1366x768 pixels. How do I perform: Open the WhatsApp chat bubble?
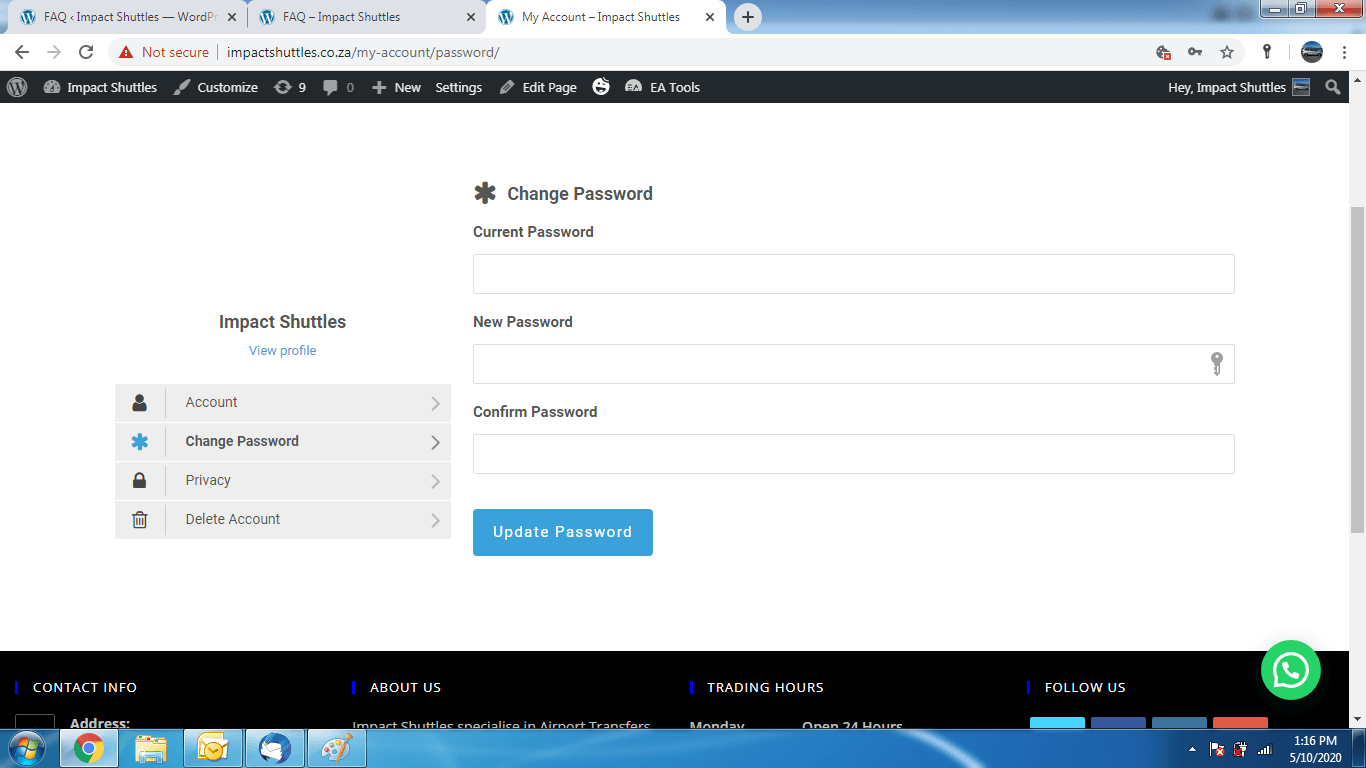click(x=1291, y=671)
